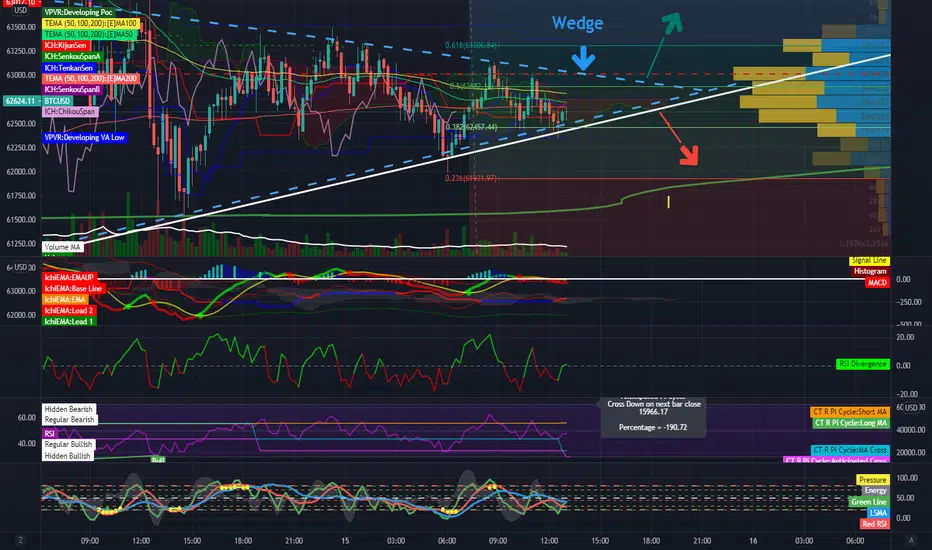Click the Volume MA label
Image resolution: width=932 pixels, height=550 pixels.
click(x=62, y=247)
